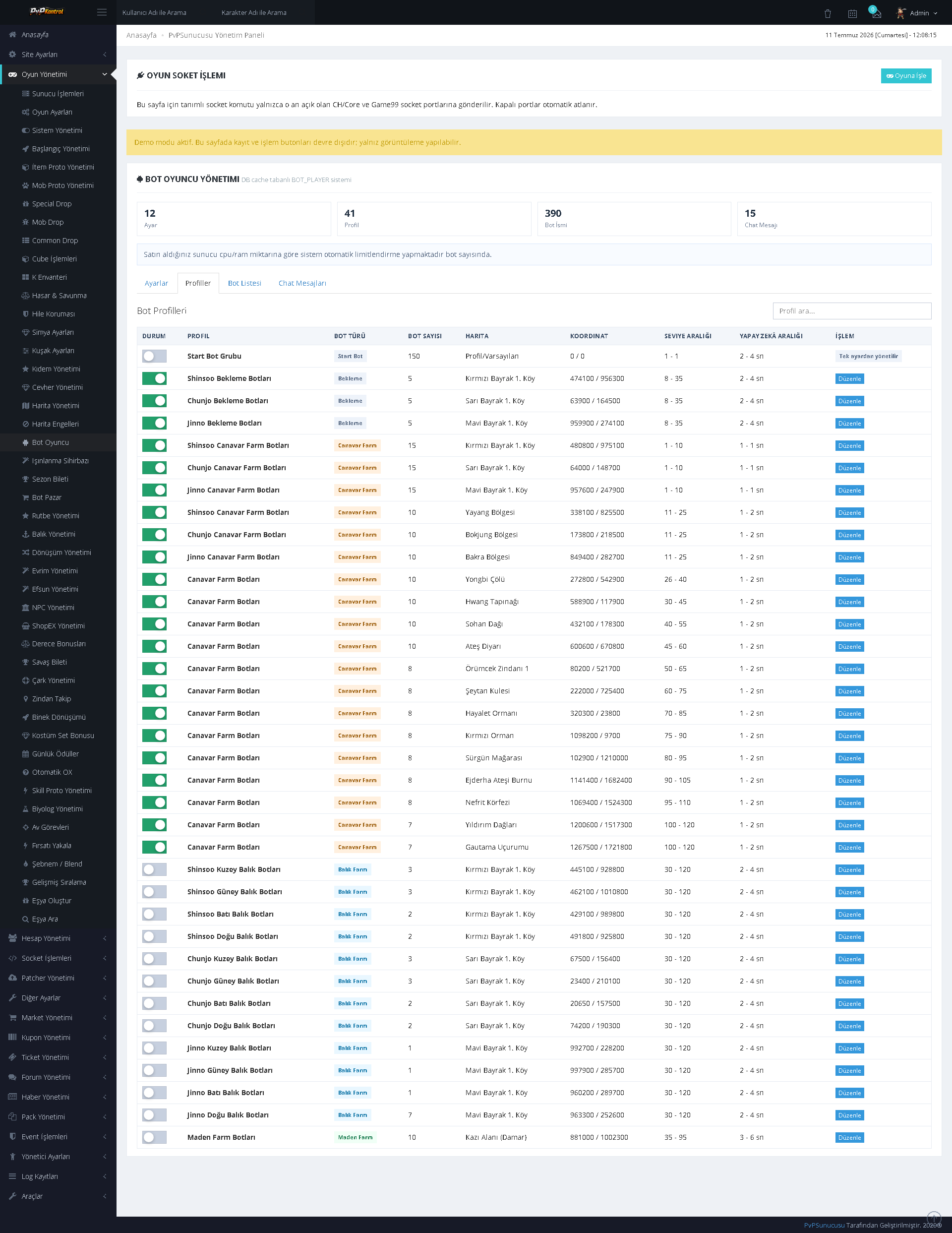Click Düzenle for Maden Farm Botları
952x1233 pixels.
(849, 1138)
